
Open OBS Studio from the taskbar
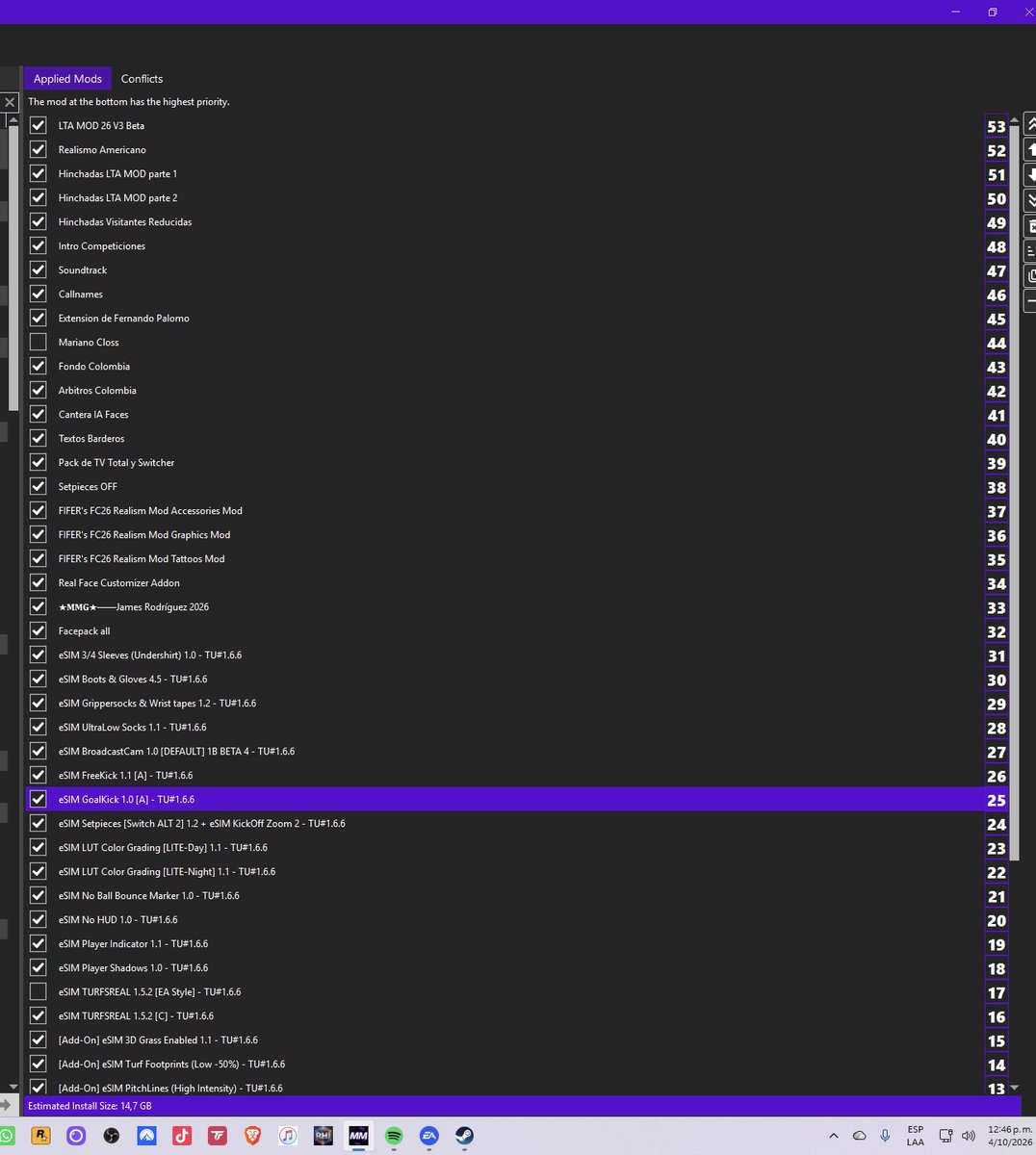pyautogui.click(x=111, y=1136)
